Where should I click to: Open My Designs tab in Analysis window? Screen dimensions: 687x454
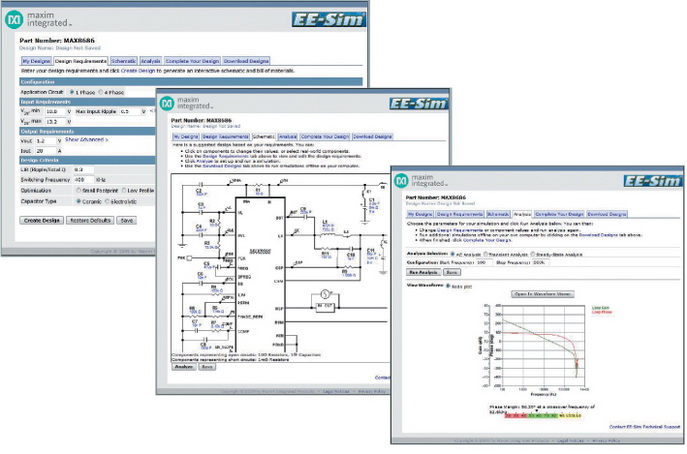pos(420,214)
